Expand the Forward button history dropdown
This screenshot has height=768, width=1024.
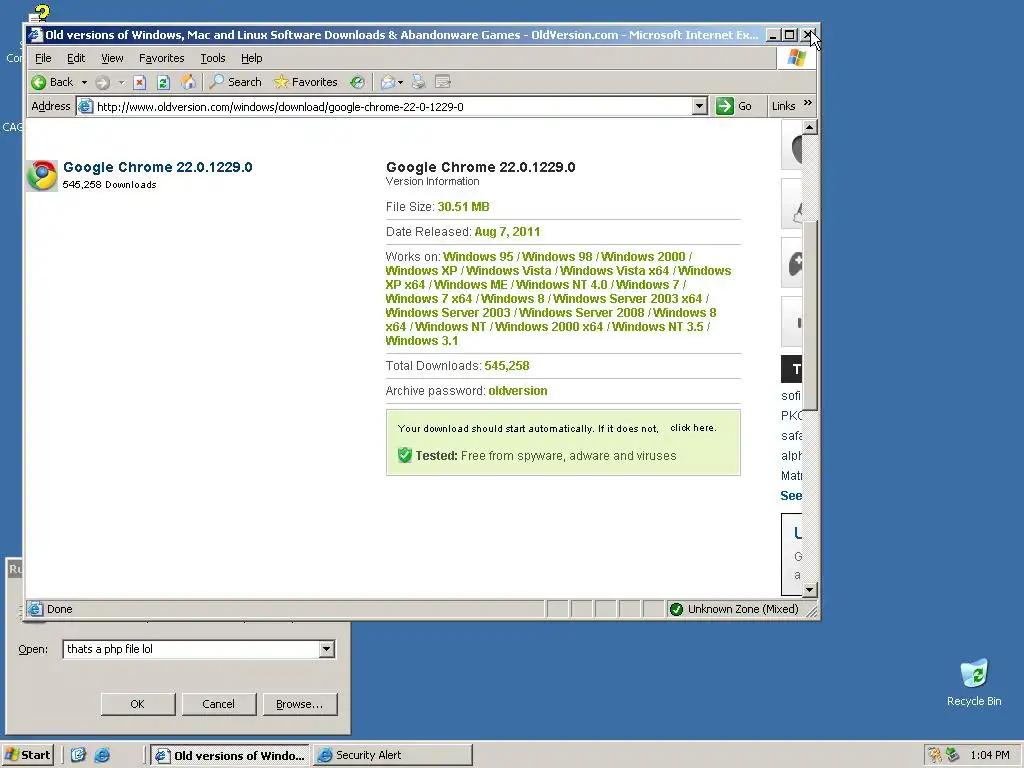[121, 82]
